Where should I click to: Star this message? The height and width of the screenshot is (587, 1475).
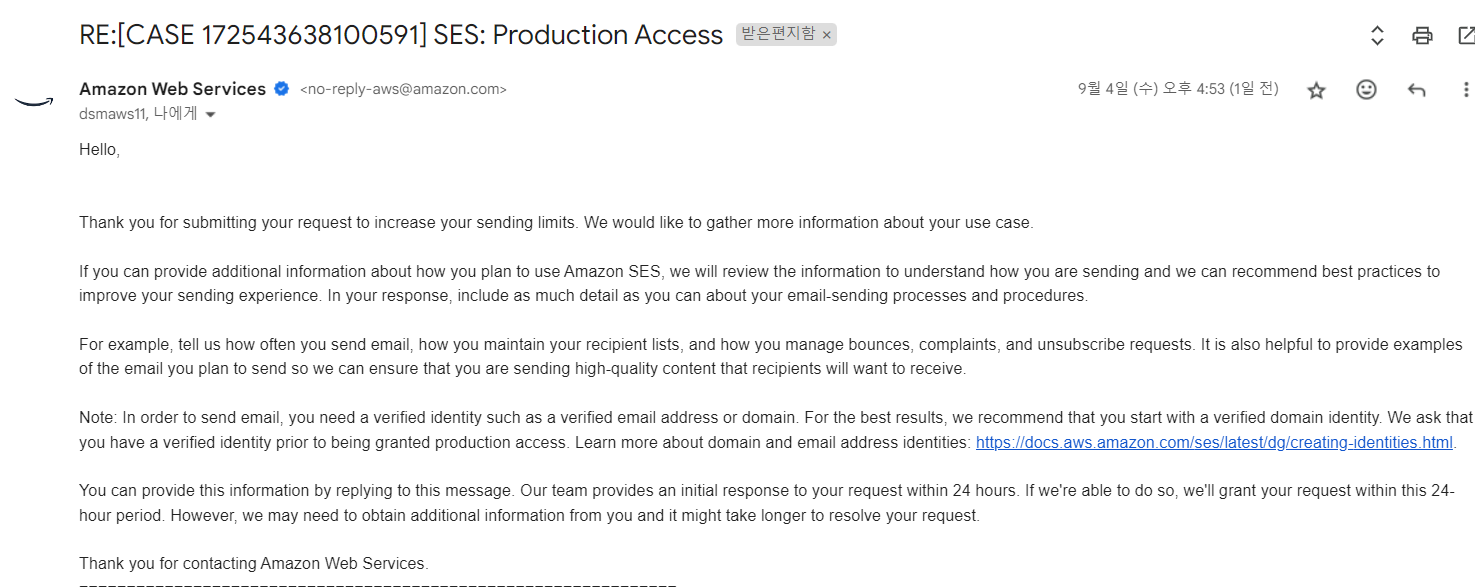[x=1316, y=90]
